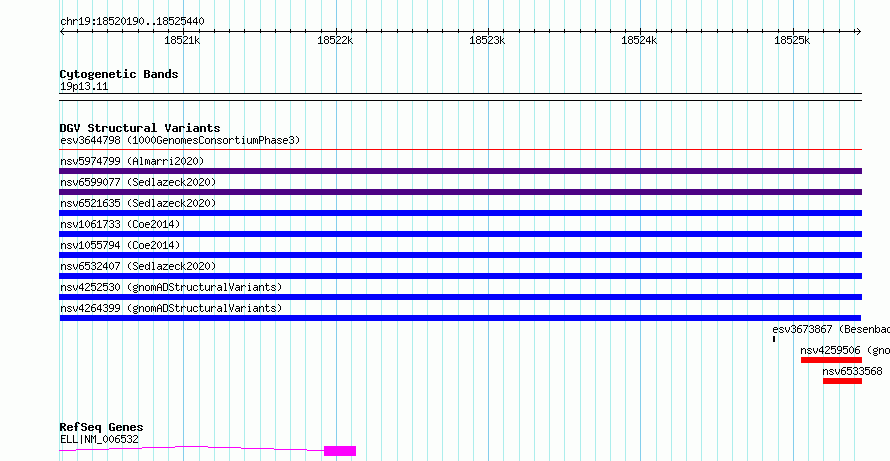
Task: Open nsv1061733 (Coe2014) label
Action: 120,224
